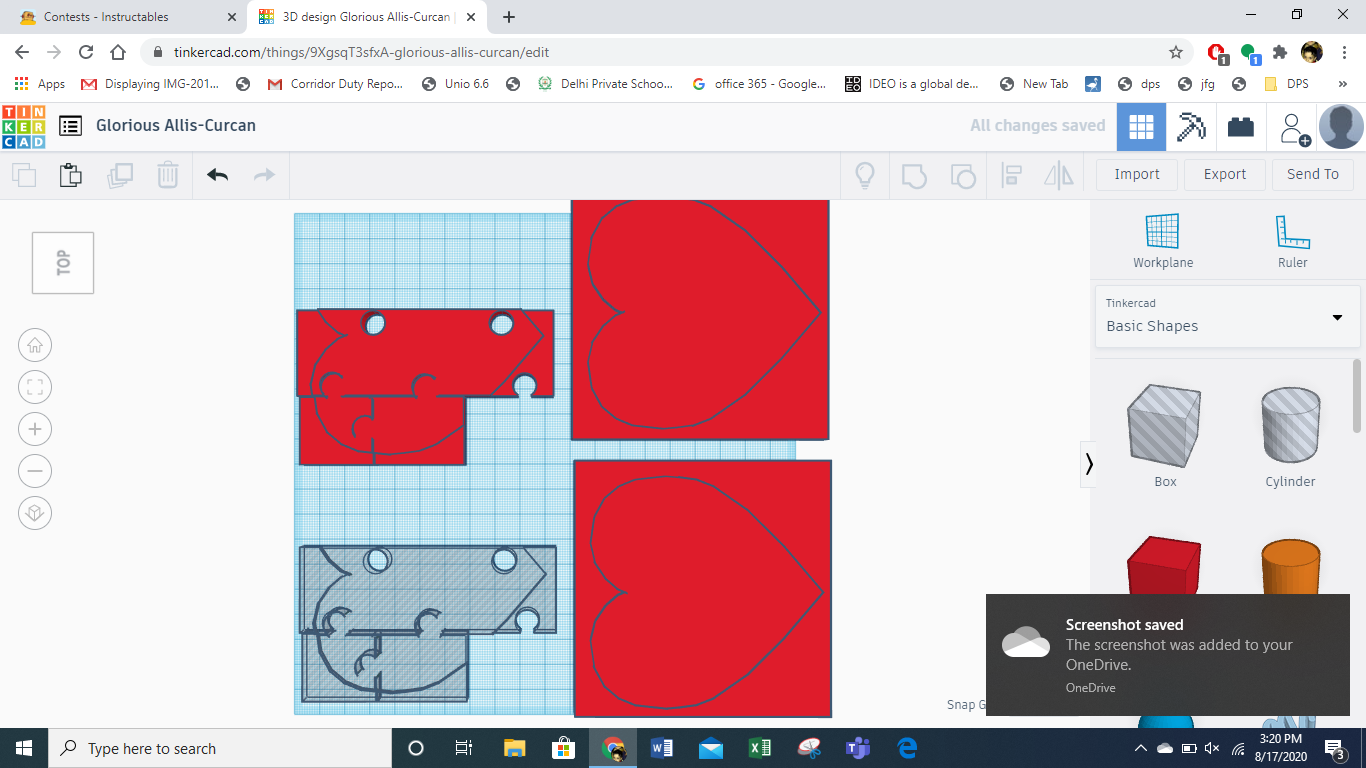The image size is (1366, 768).
Task: Undo the last action
Action: point(218,176)
